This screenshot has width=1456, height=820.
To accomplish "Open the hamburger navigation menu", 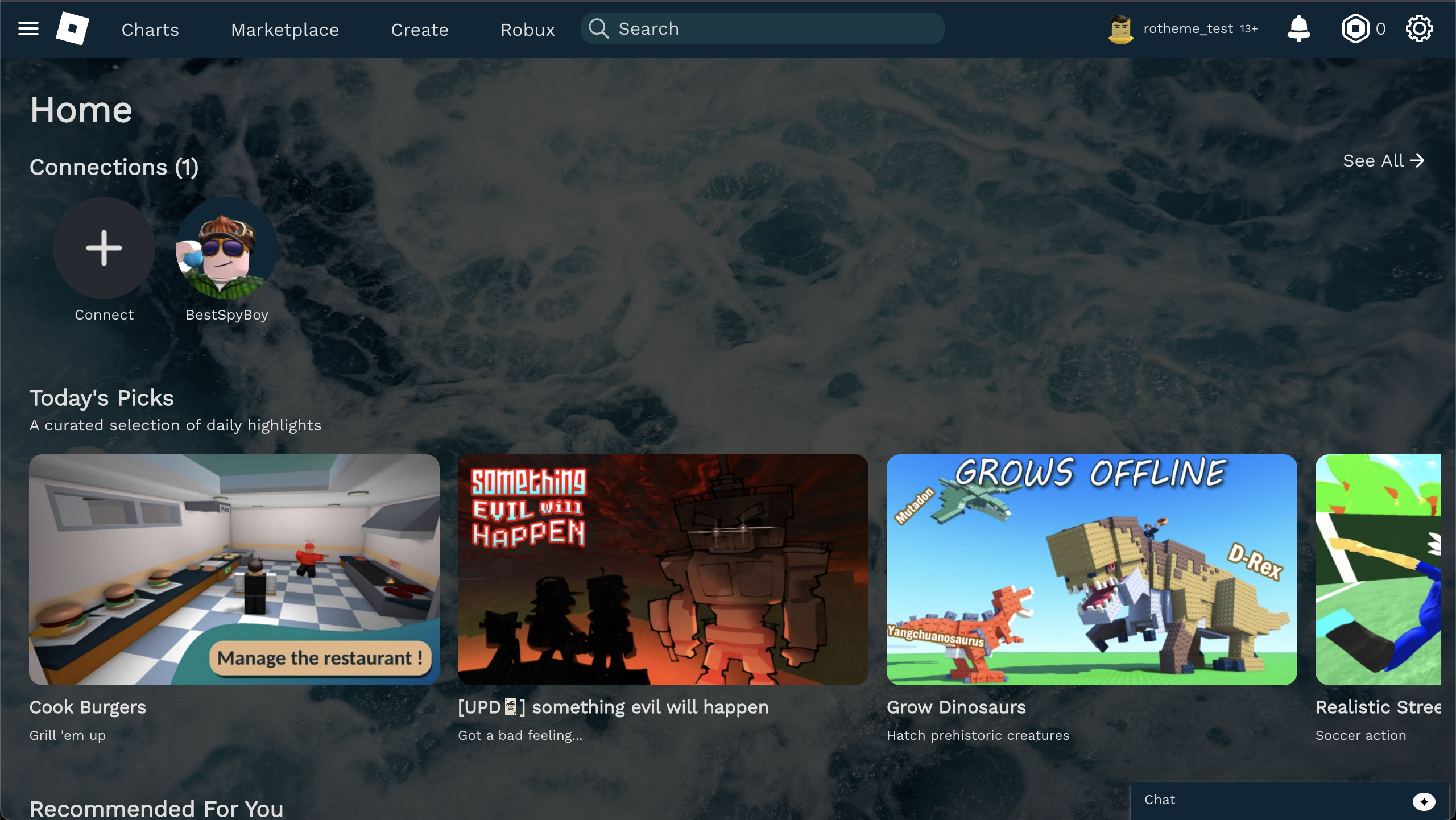I will (x=27, y=28).
